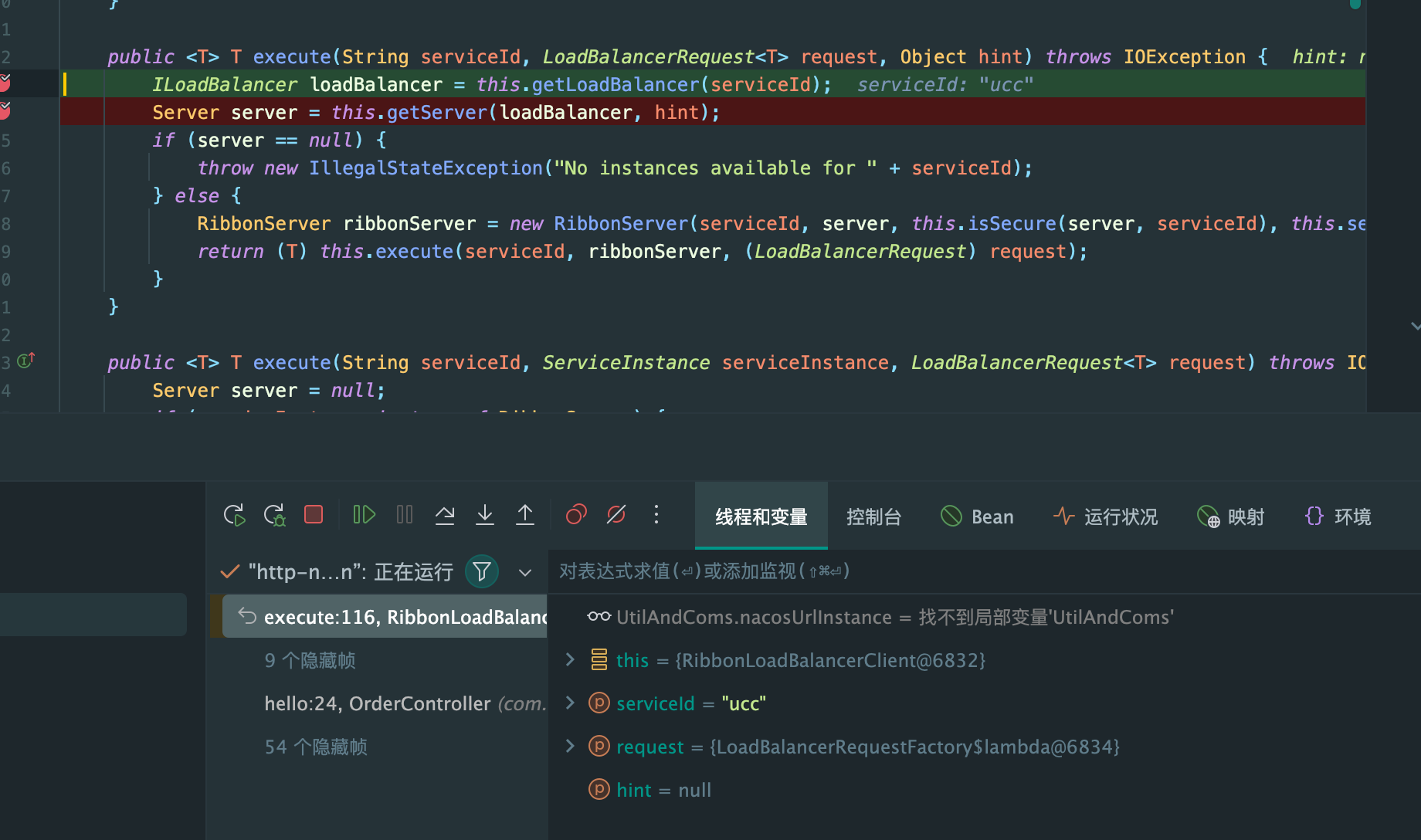Toggle the thread frames filter funnel
Viewport: 1421px width, 840px height.
click(x=481, y=571)
